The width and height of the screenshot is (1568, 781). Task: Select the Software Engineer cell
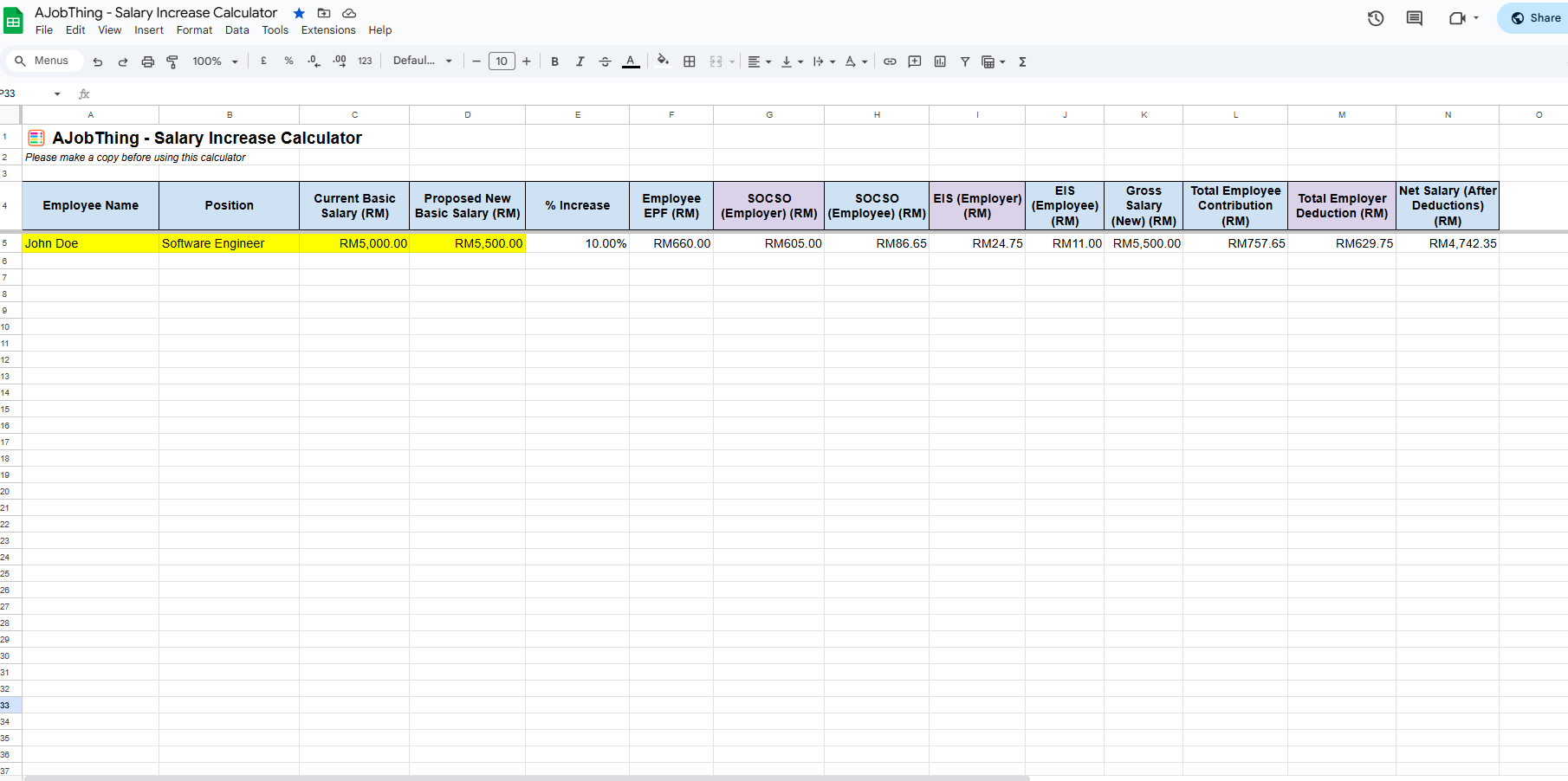click(229, 243)
